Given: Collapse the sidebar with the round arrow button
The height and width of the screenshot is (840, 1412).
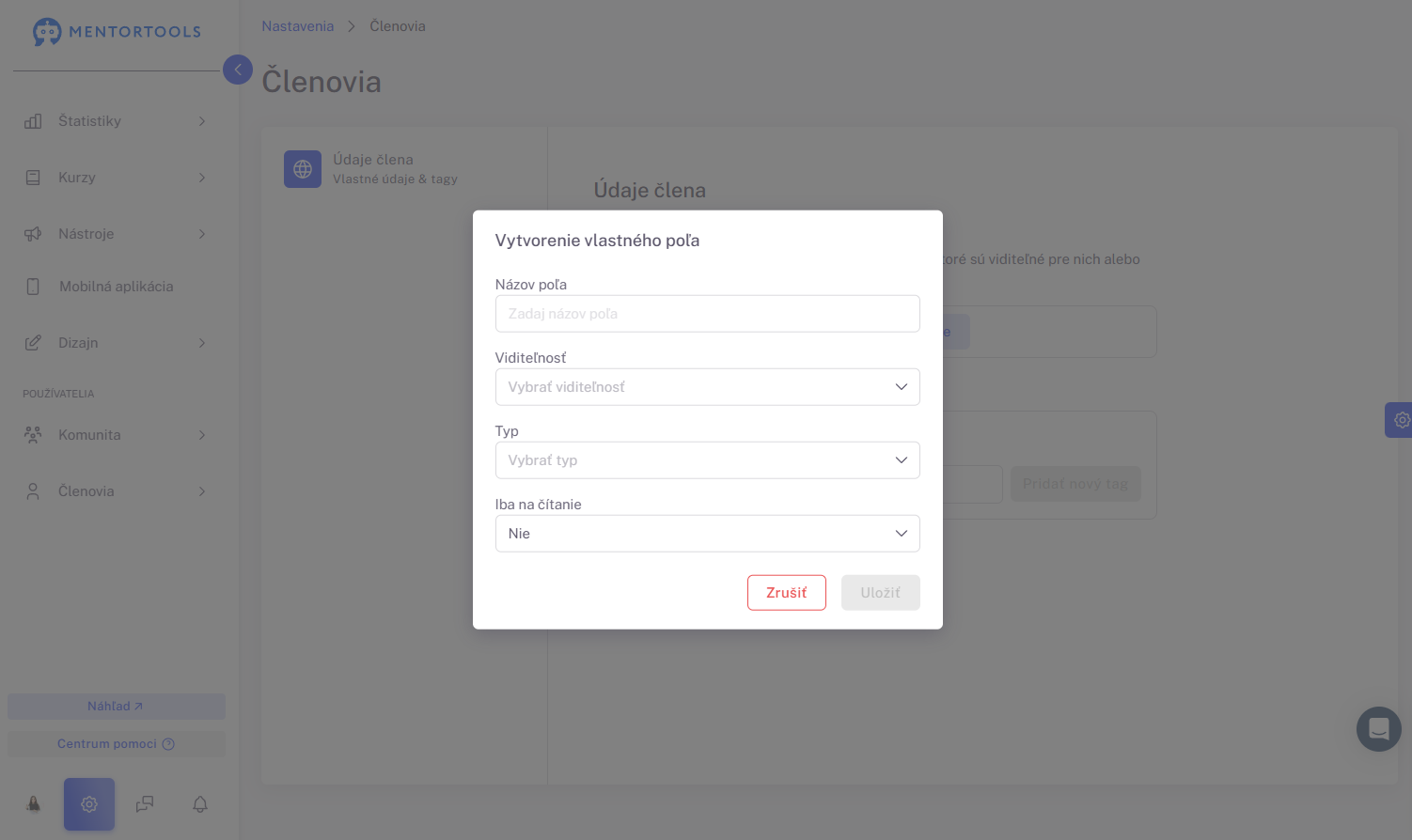Looking at the screenshot, I should (238, 70).
